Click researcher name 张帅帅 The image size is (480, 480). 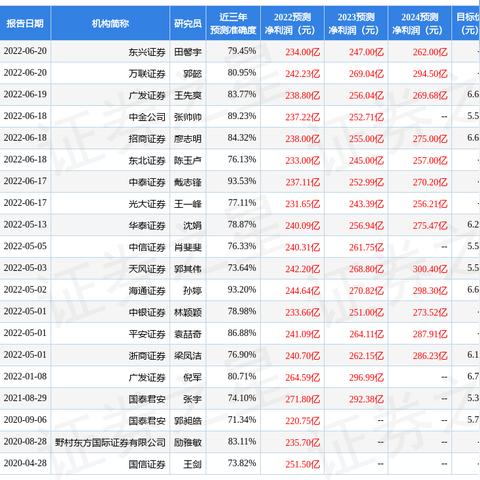click(x=188, y=117)
